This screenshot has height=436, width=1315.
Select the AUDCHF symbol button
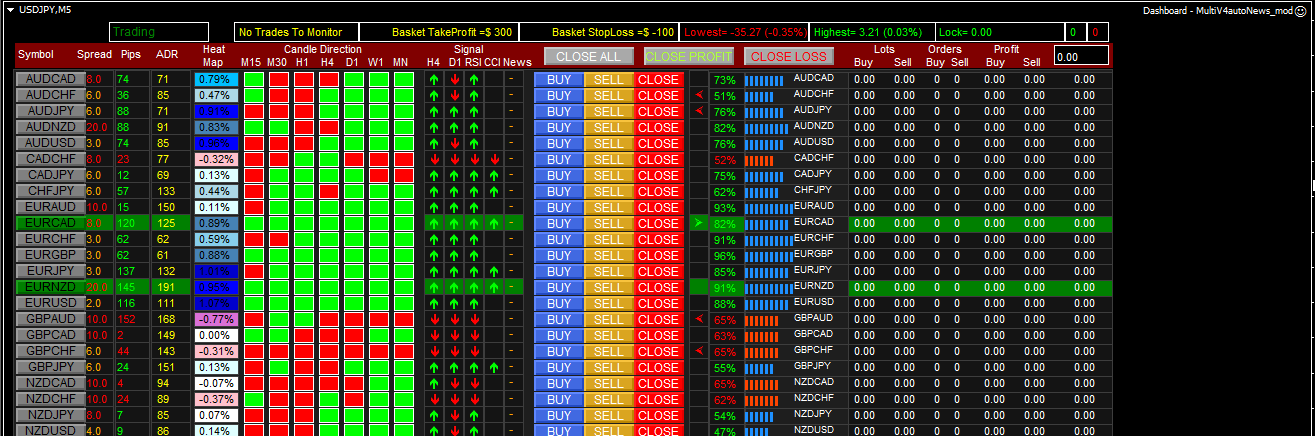(49, 95)
